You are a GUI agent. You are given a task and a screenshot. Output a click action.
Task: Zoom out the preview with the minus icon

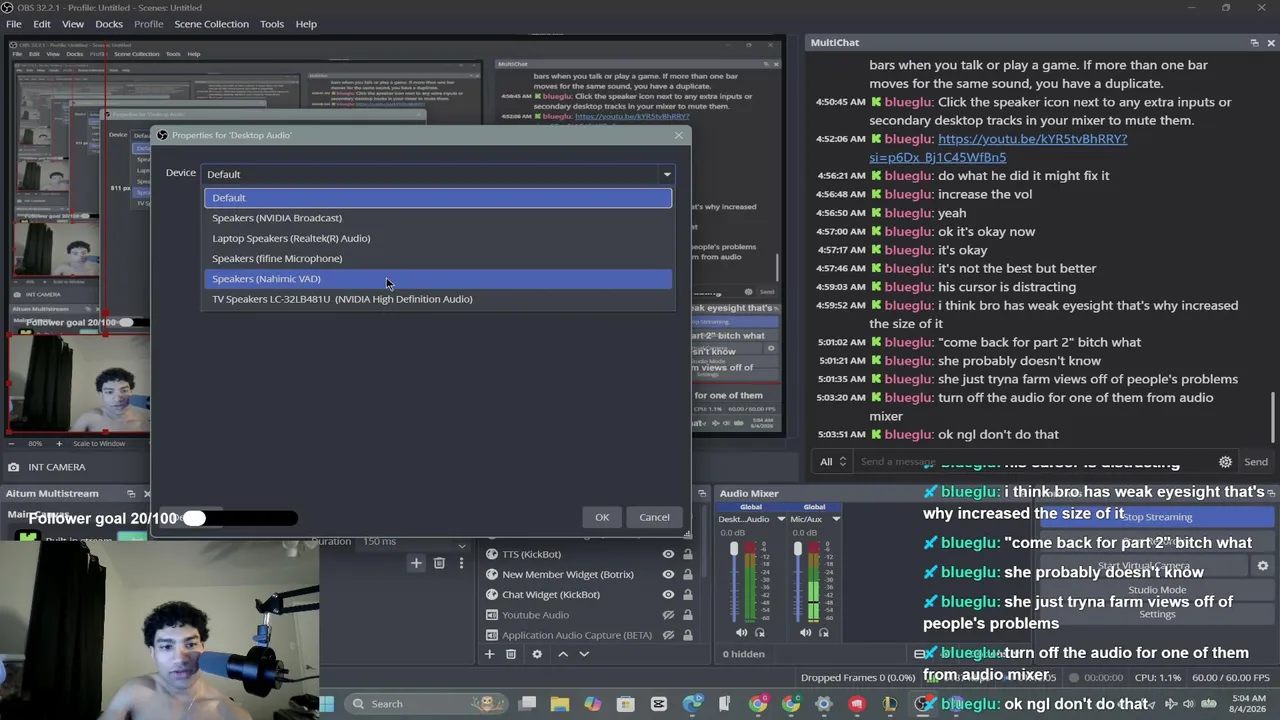coord(12,443)
